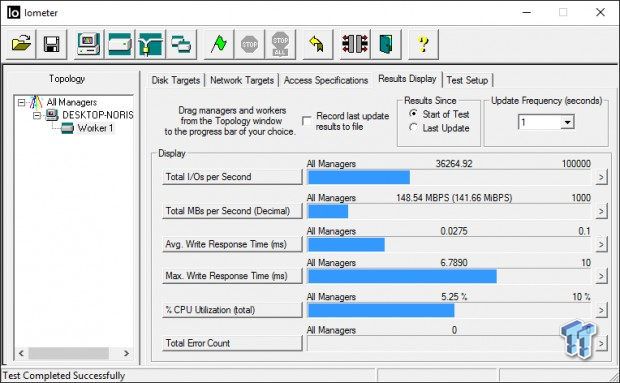Switch to Network Targets tab
Screen dimensions: 620x383
[242, 80]
